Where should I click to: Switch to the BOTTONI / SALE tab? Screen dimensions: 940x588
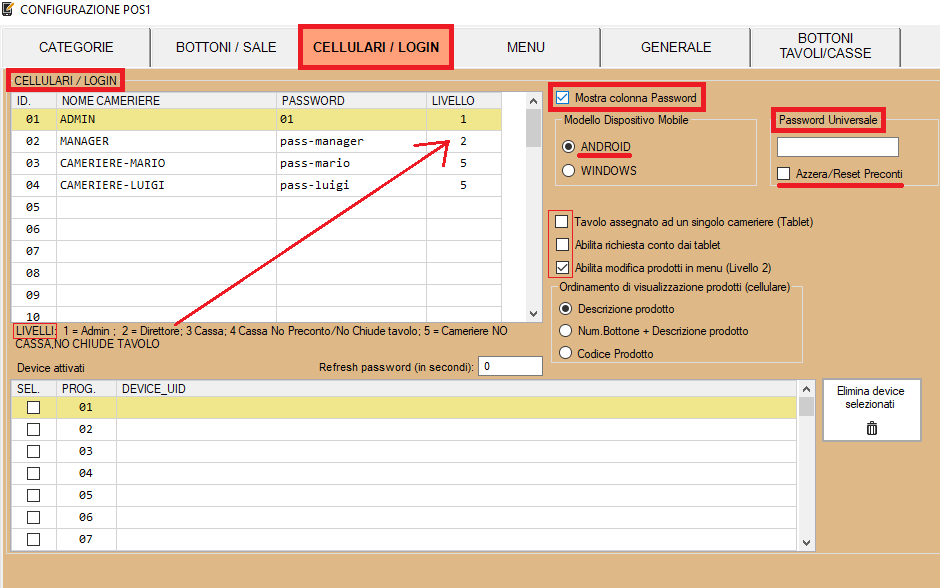tap(226, 47)
